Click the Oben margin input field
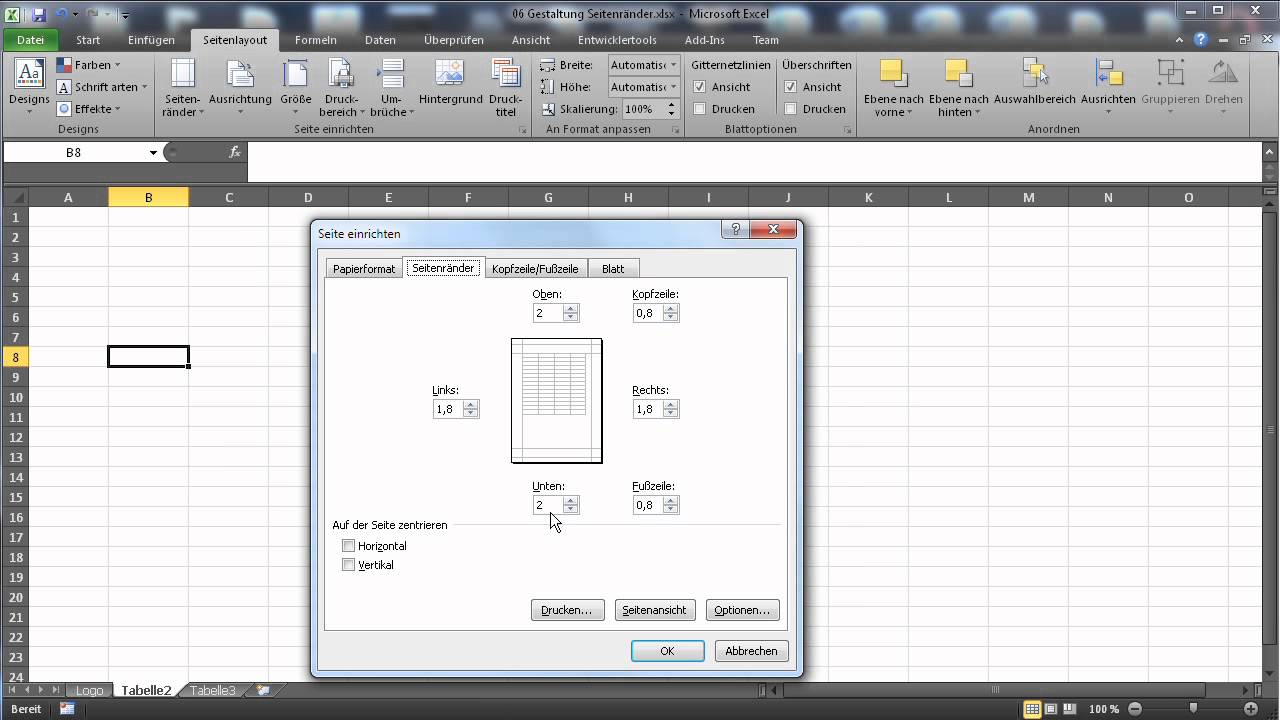1280x720 pixels. pos(547,313)
